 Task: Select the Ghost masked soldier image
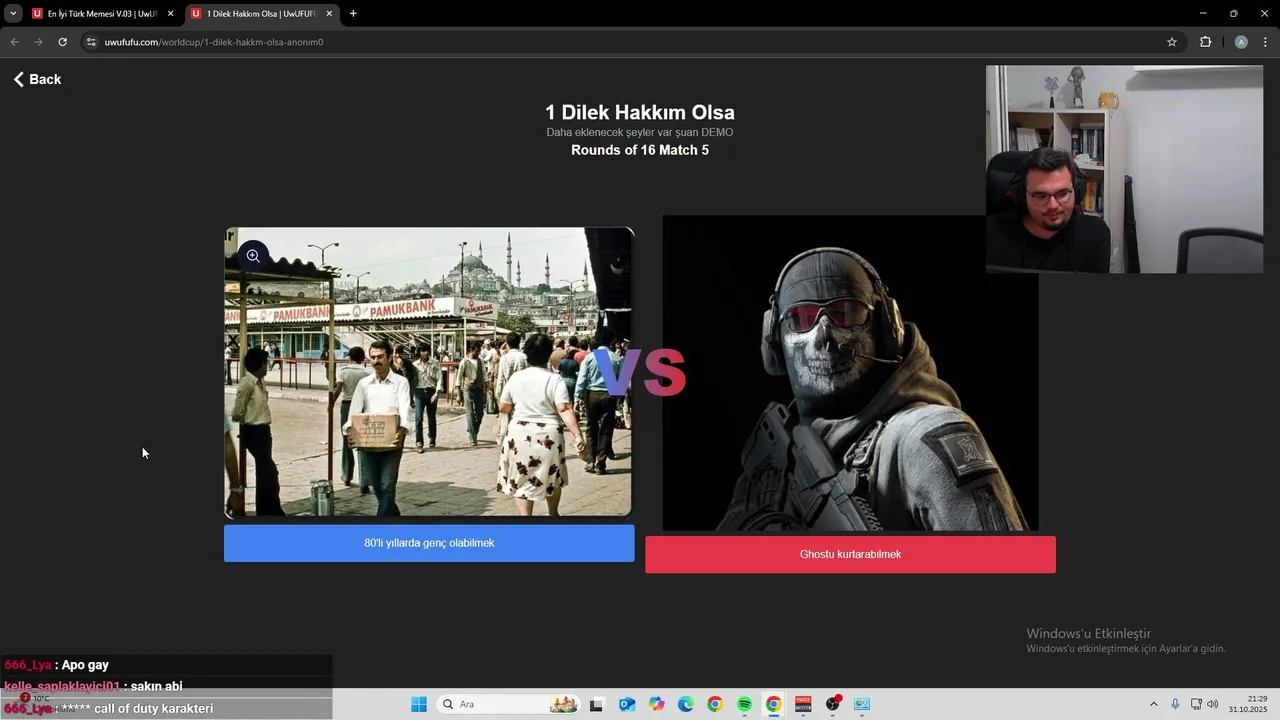[x=850, y=373]
